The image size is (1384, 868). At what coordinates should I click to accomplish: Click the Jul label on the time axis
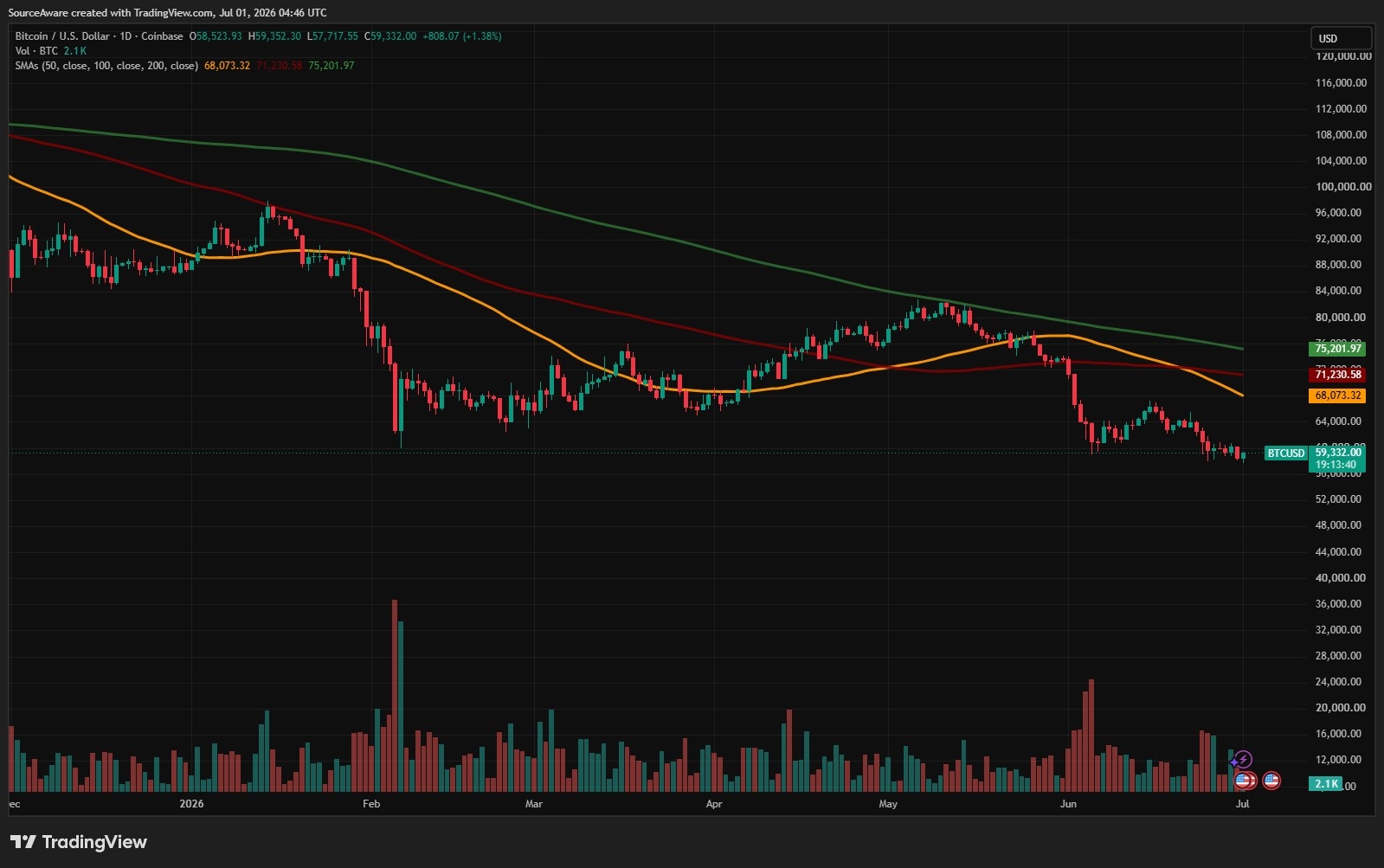pos(1243,804)
